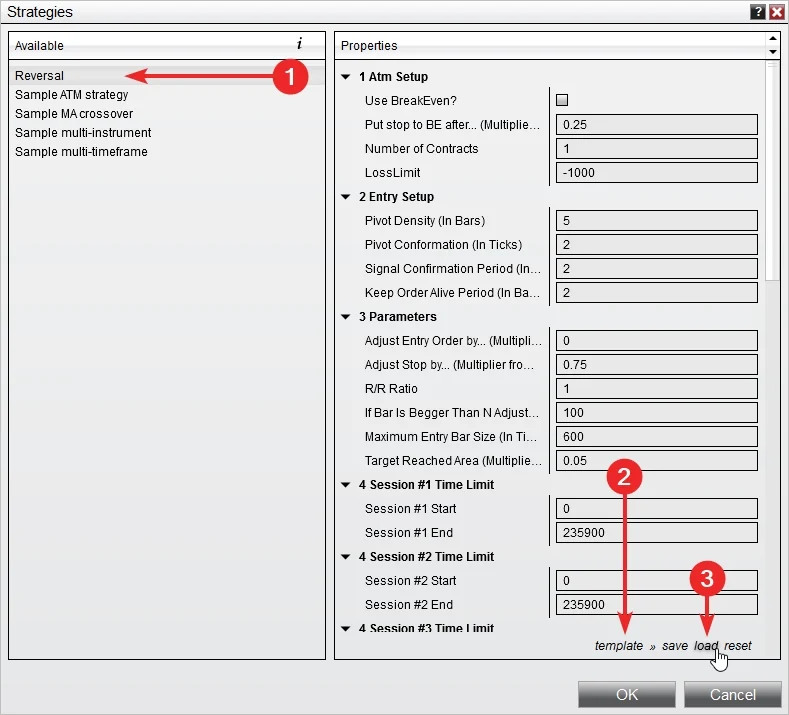Click the Number of Contracts field
The height and width of the screenshot is (715, 789).
coord(656,149)
